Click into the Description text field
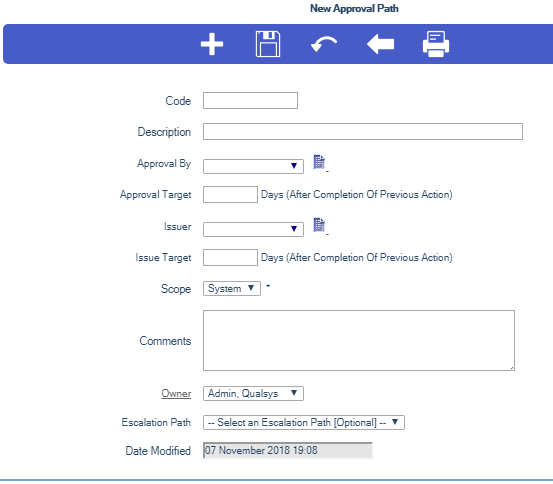The width and height of the screenshot is (553, 484). [x=363, y=132]
